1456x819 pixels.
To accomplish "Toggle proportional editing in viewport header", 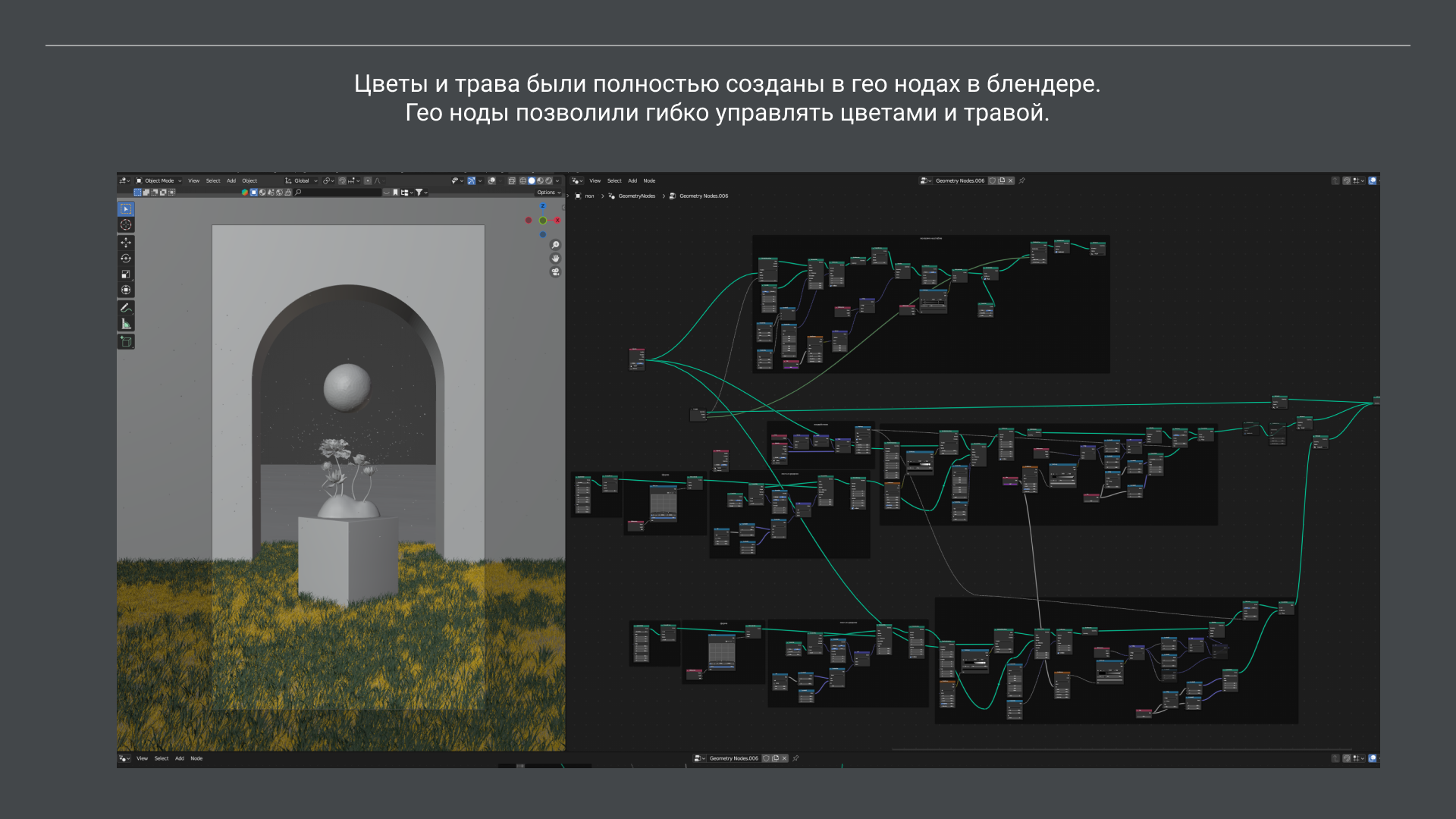I will coord(368,181).
